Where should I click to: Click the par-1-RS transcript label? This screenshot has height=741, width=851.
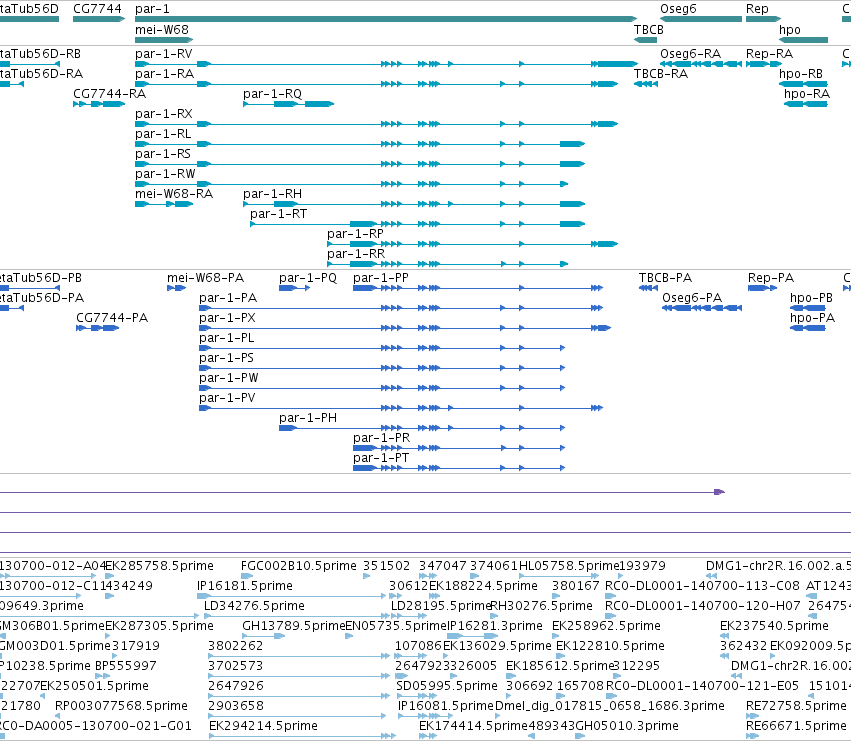pyautogui.click(x=163, y=154)
